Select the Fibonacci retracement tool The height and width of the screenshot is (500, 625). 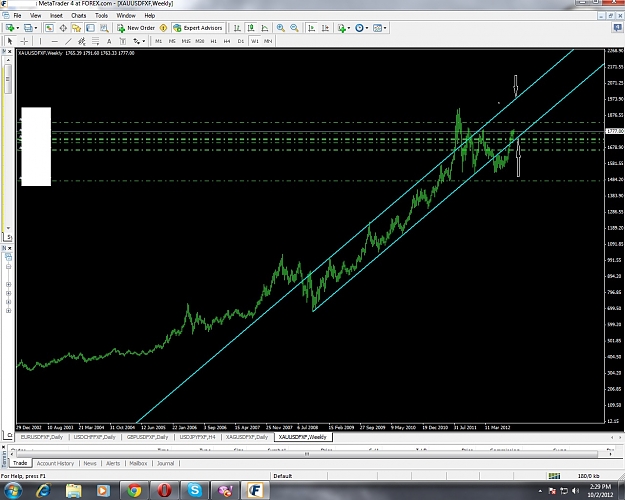96,41
